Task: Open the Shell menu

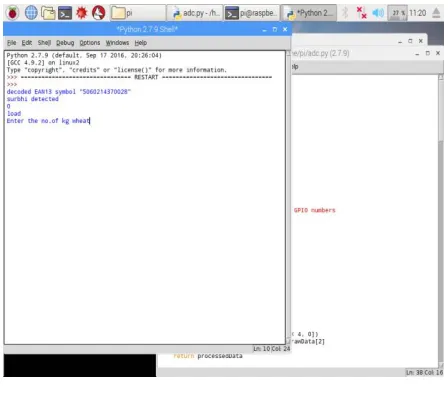Action: point(44,43)
